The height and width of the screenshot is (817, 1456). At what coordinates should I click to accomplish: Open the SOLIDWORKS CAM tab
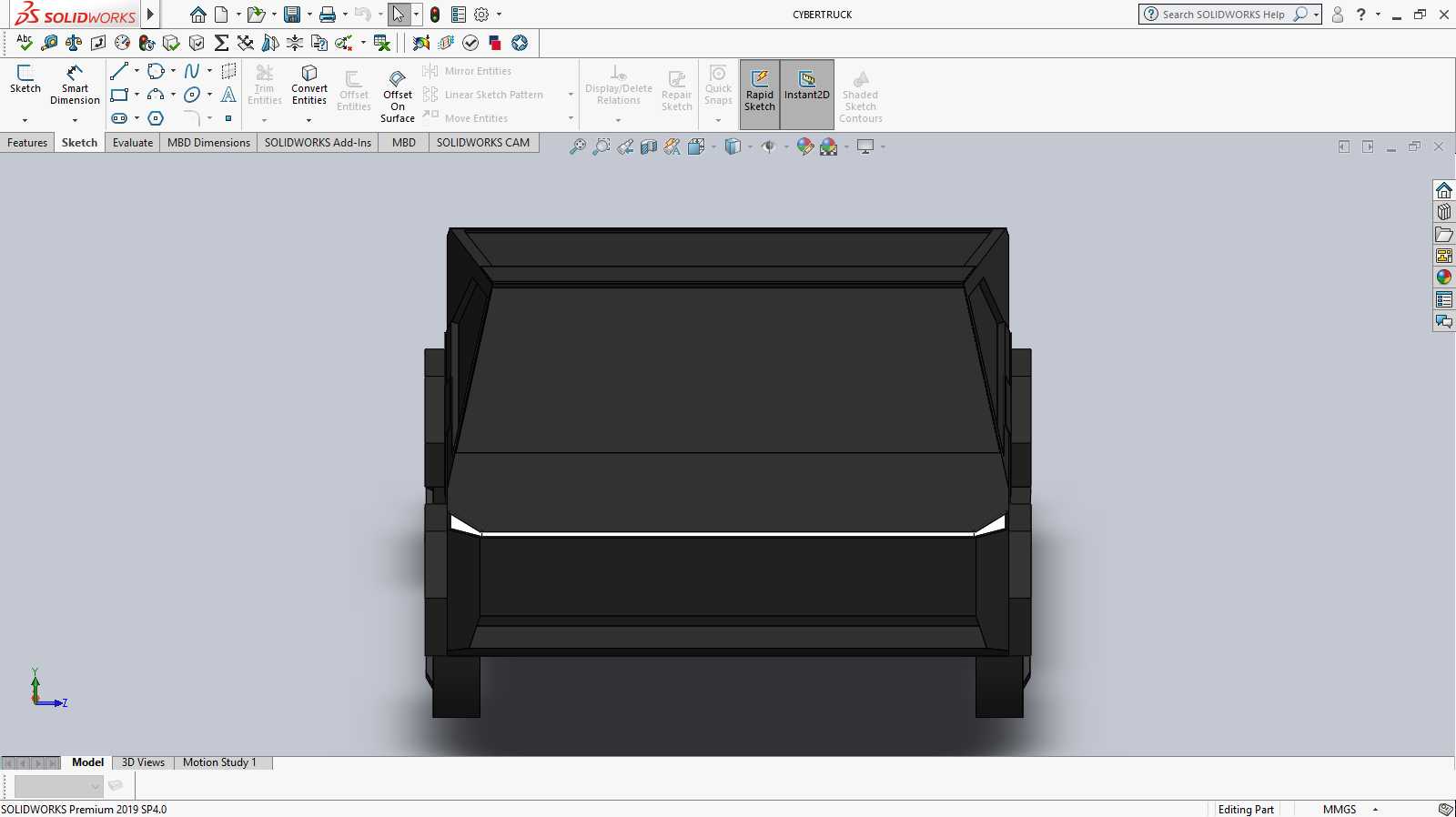point(483,143)
